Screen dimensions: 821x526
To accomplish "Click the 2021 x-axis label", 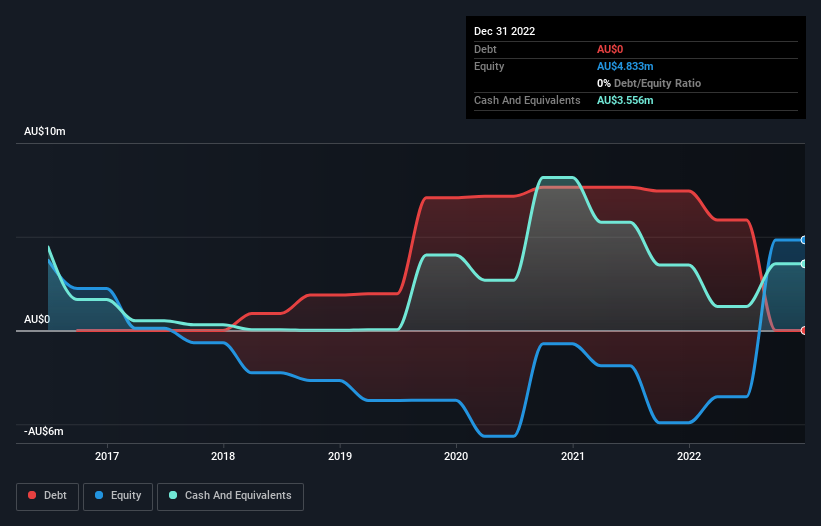I will point(573,456).
